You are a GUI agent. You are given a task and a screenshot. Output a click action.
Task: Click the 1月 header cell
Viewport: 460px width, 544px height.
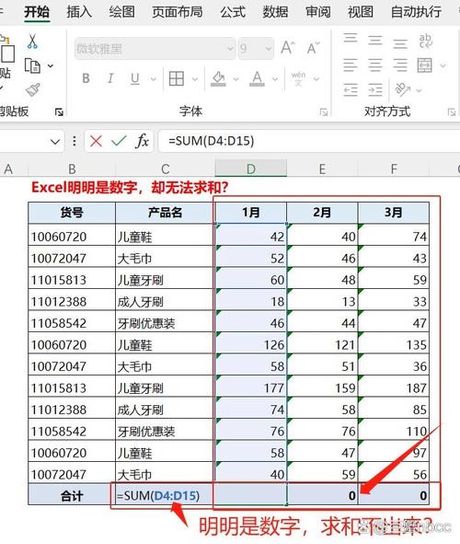[251, 212]
